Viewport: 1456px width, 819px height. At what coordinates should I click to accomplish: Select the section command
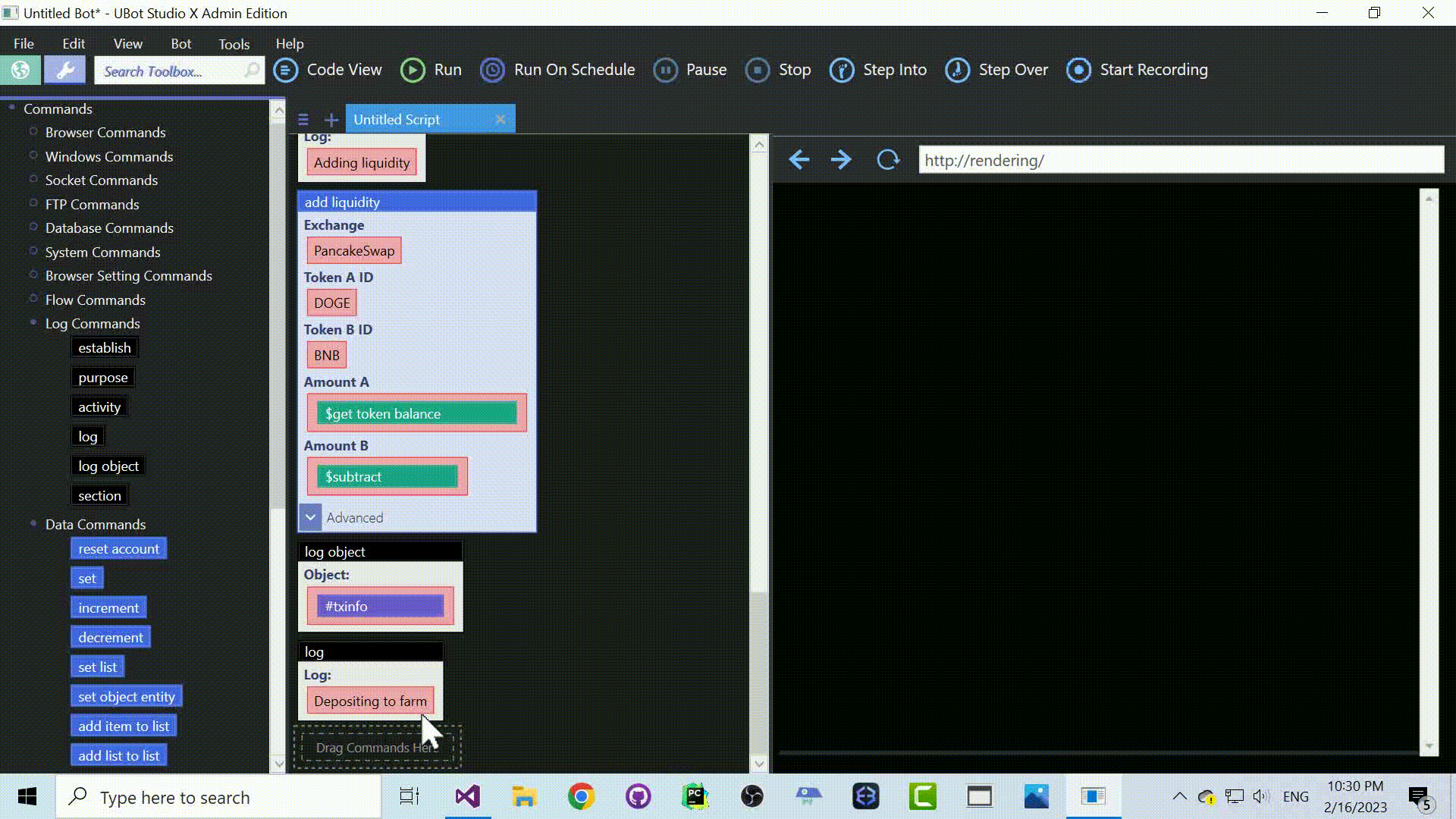[99, 496]
